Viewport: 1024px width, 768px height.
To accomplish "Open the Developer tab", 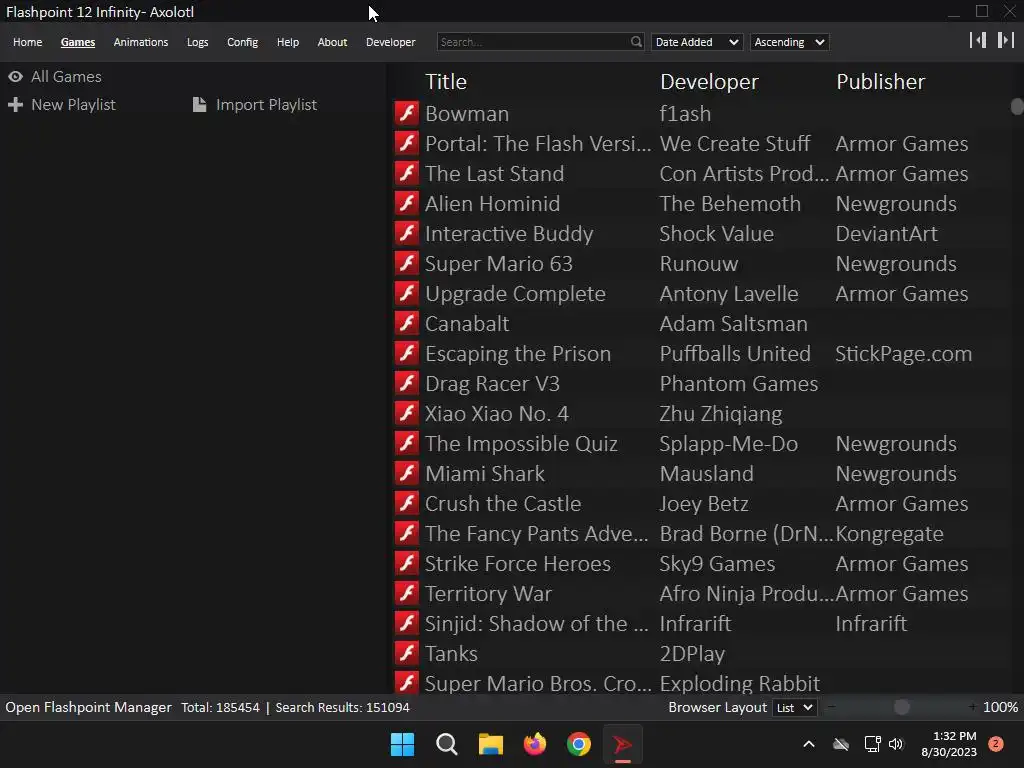I will point(391,42).
